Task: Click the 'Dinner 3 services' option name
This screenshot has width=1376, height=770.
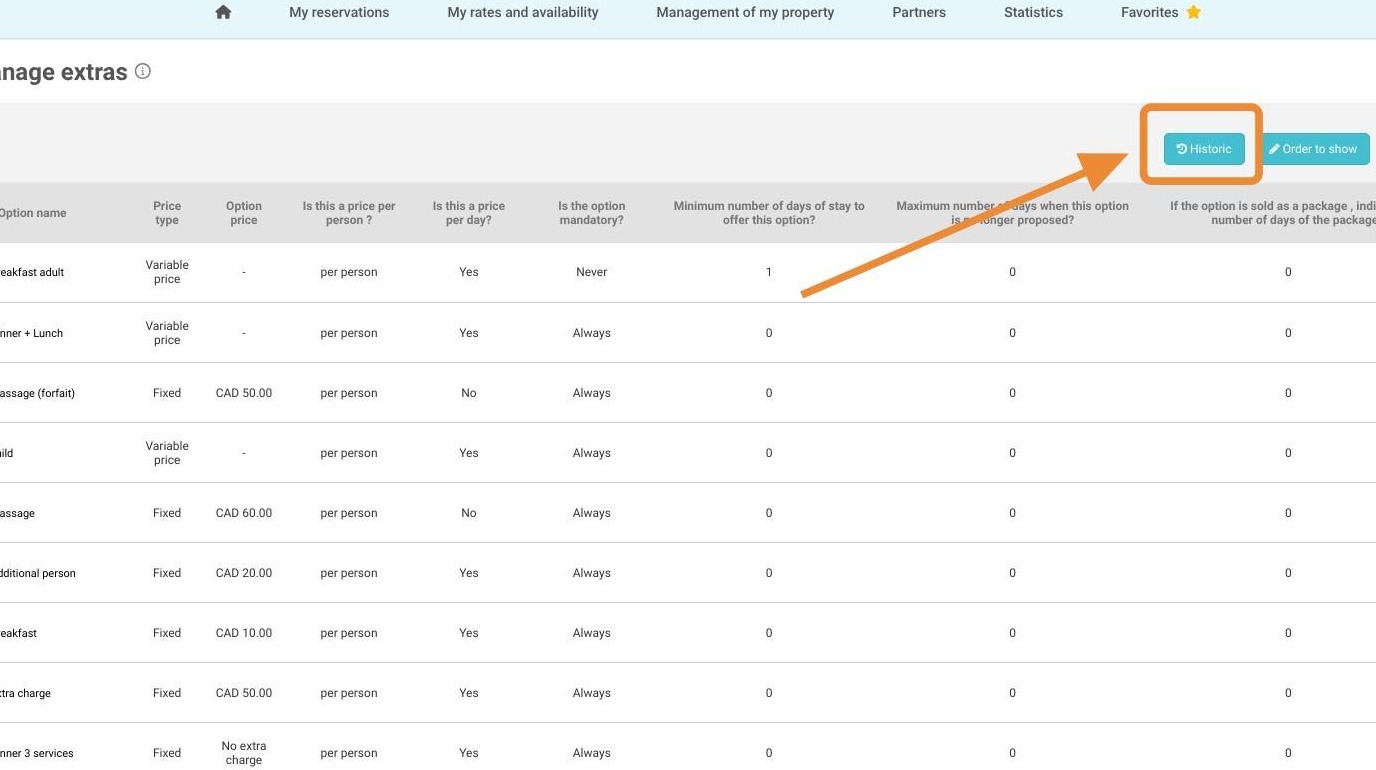Action: [36, 753]
